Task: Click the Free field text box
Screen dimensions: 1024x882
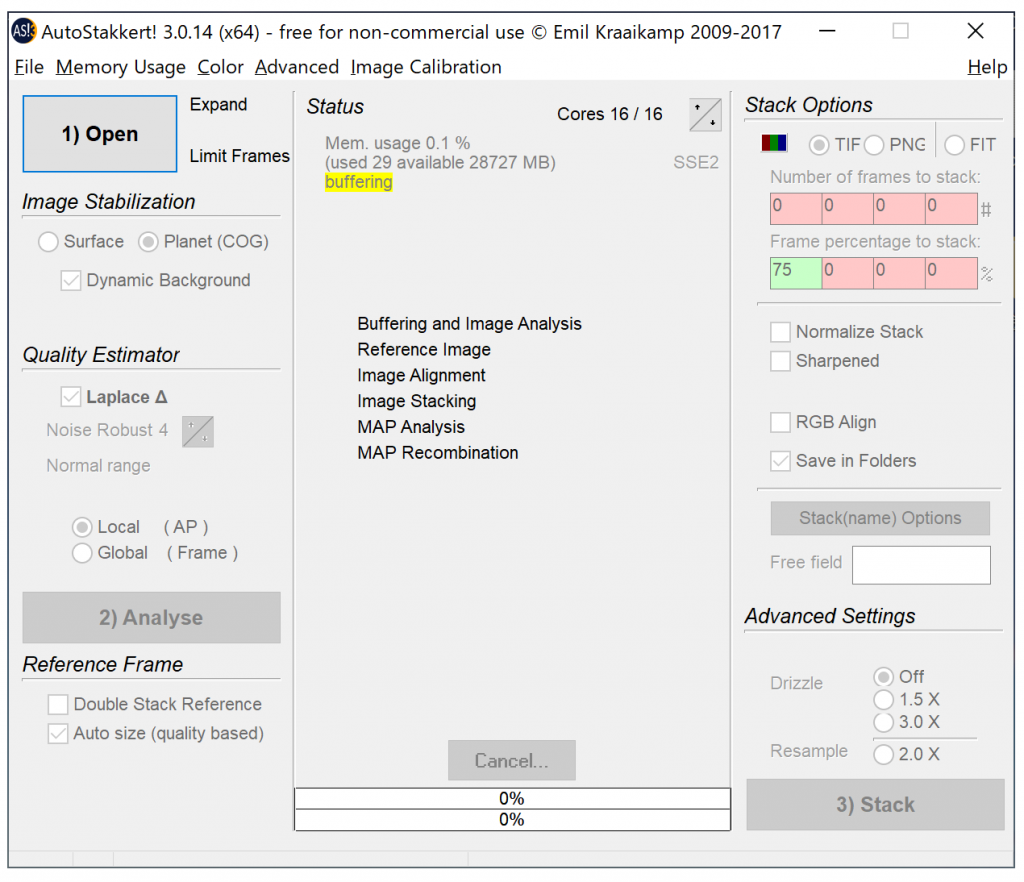Action: (x=921, y=565)
